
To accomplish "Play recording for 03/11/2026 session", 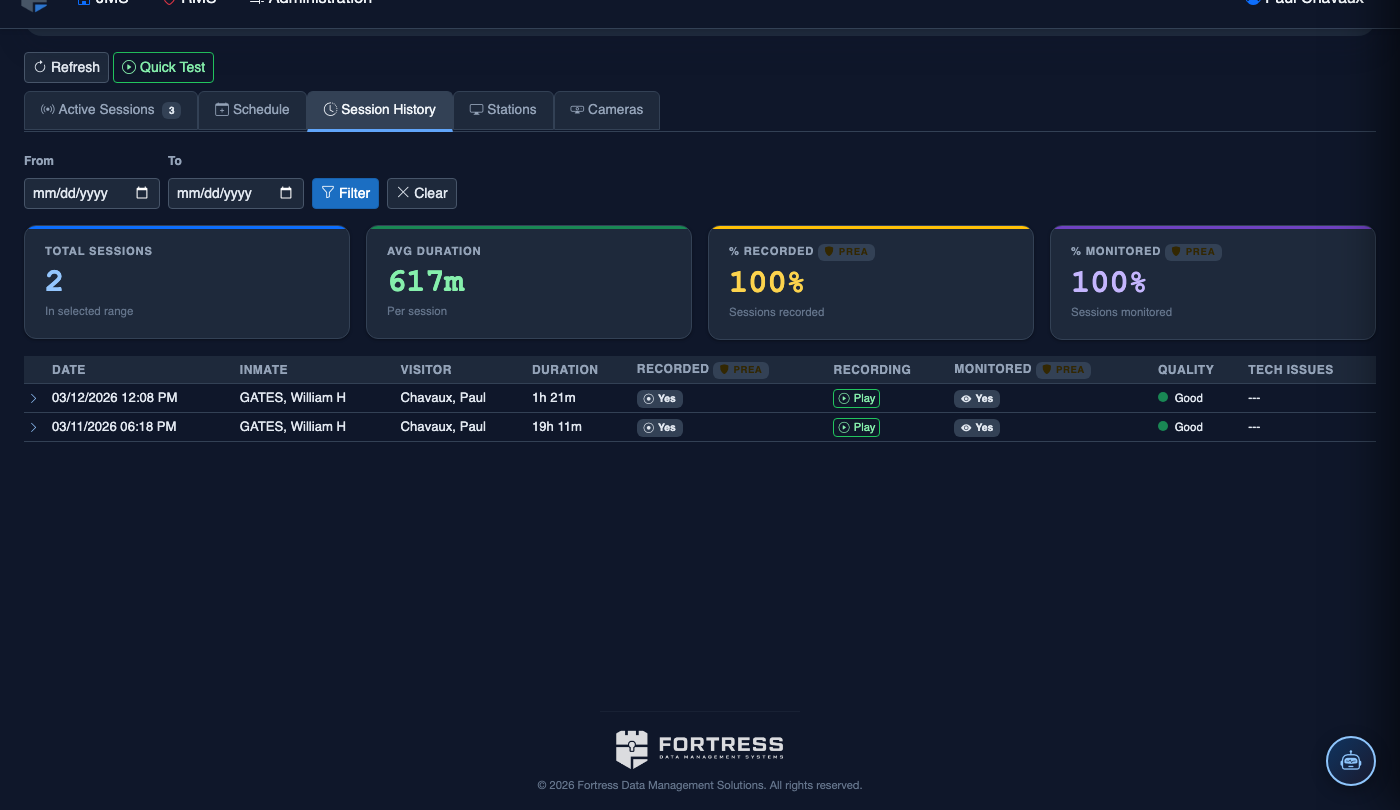I will [x=856, y=427].
